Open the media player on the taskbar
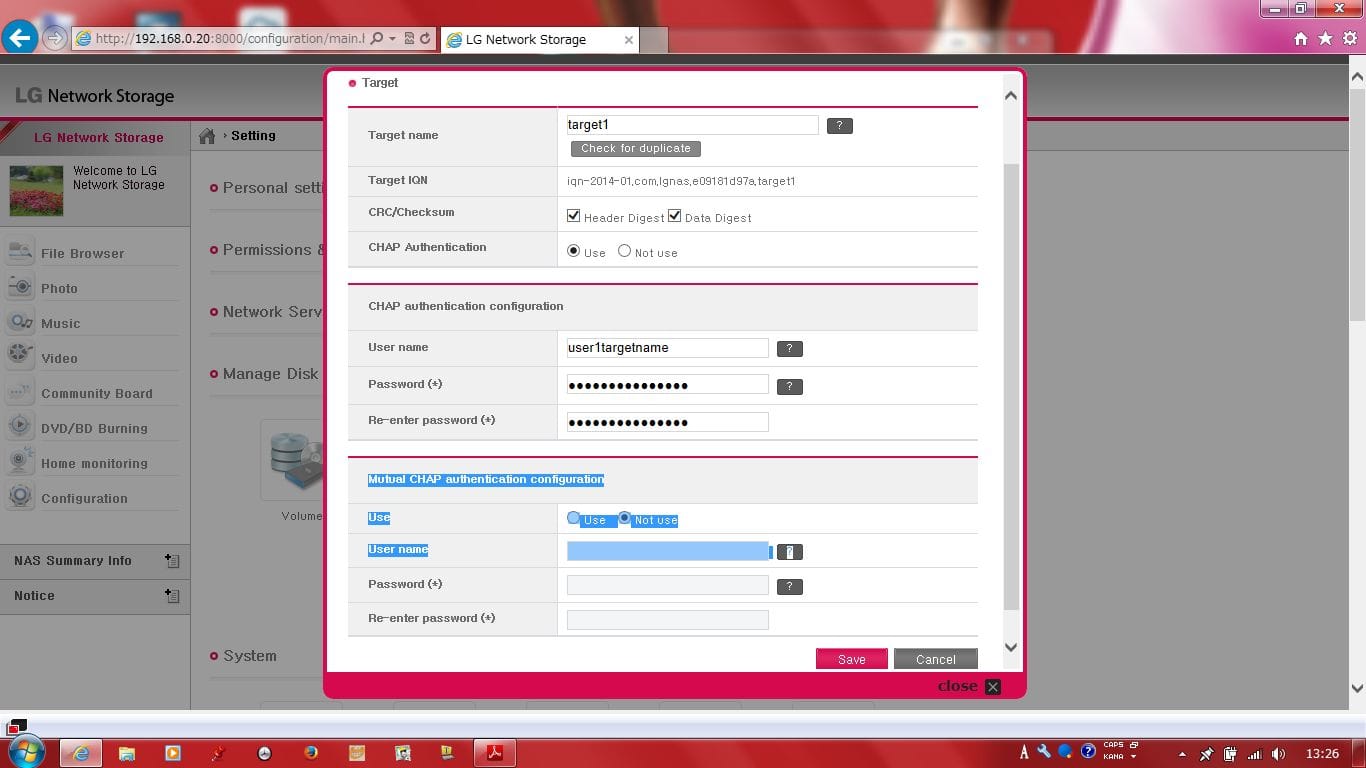The height and width of the screenshot is (768, 1366). [173, 753]
